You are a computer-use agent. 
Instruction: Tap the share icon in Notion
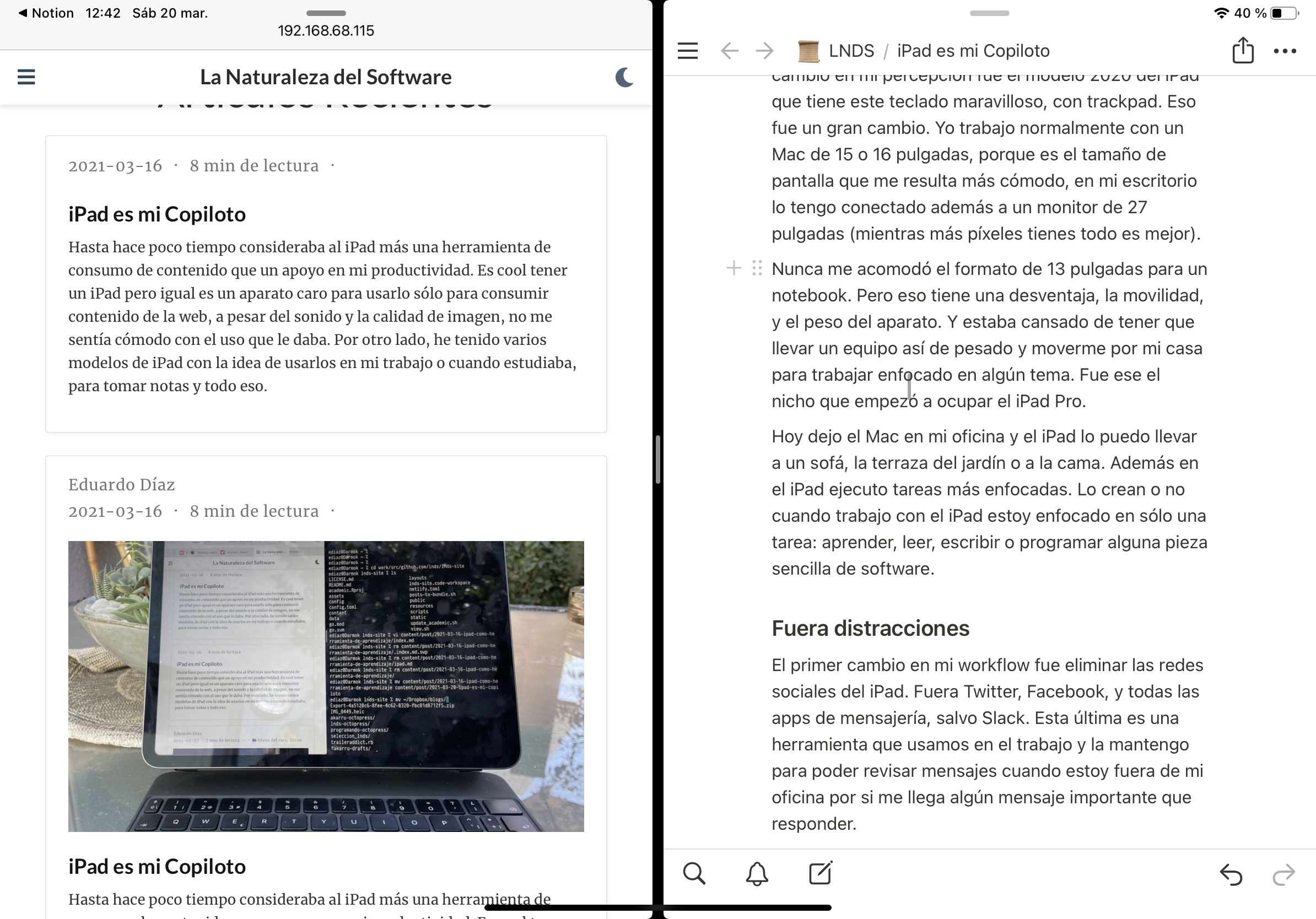pyautogui.click(x=1243, y=50)
